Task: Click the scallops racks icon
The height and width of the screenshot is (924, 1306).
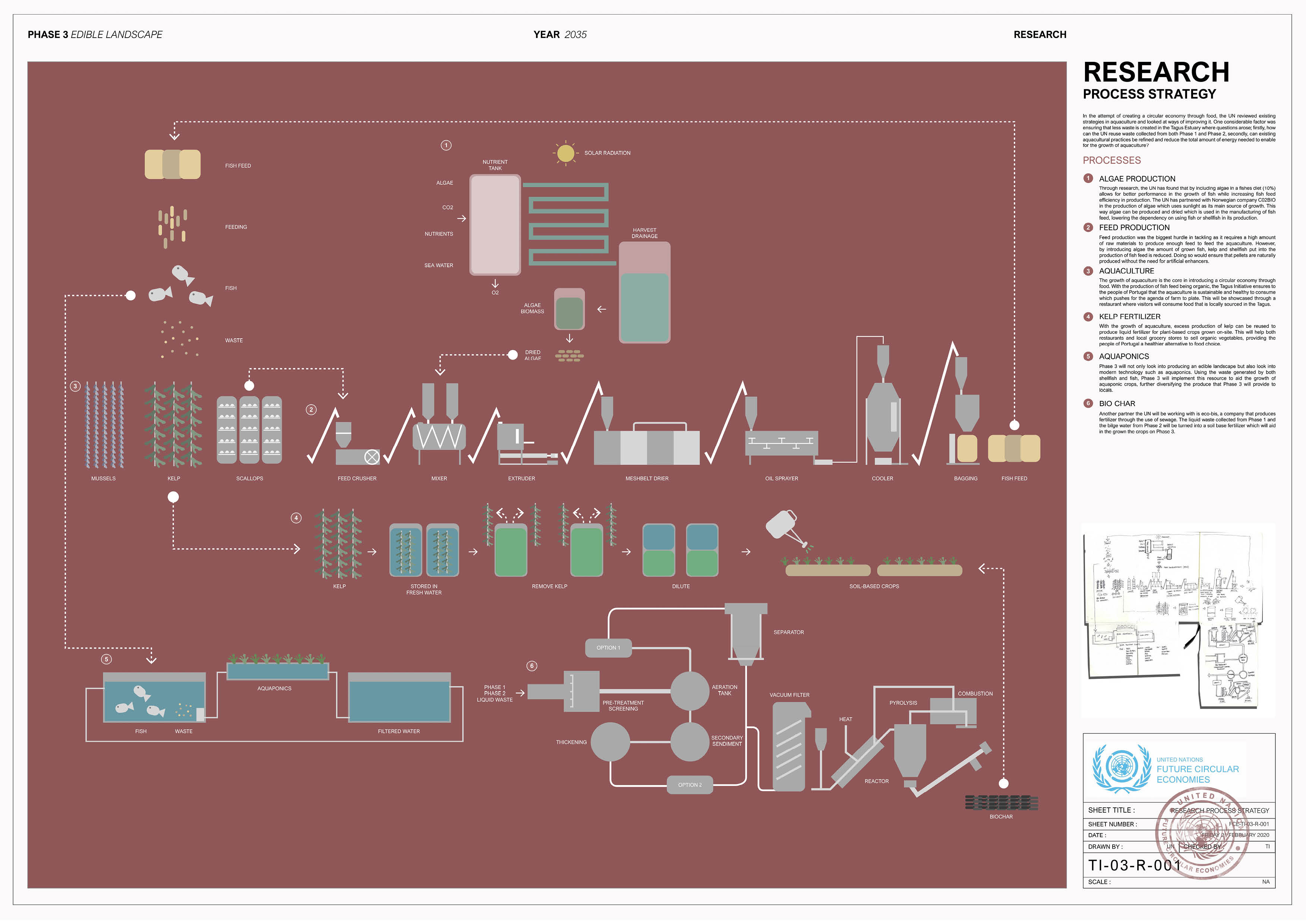Action: pos(249,430)
